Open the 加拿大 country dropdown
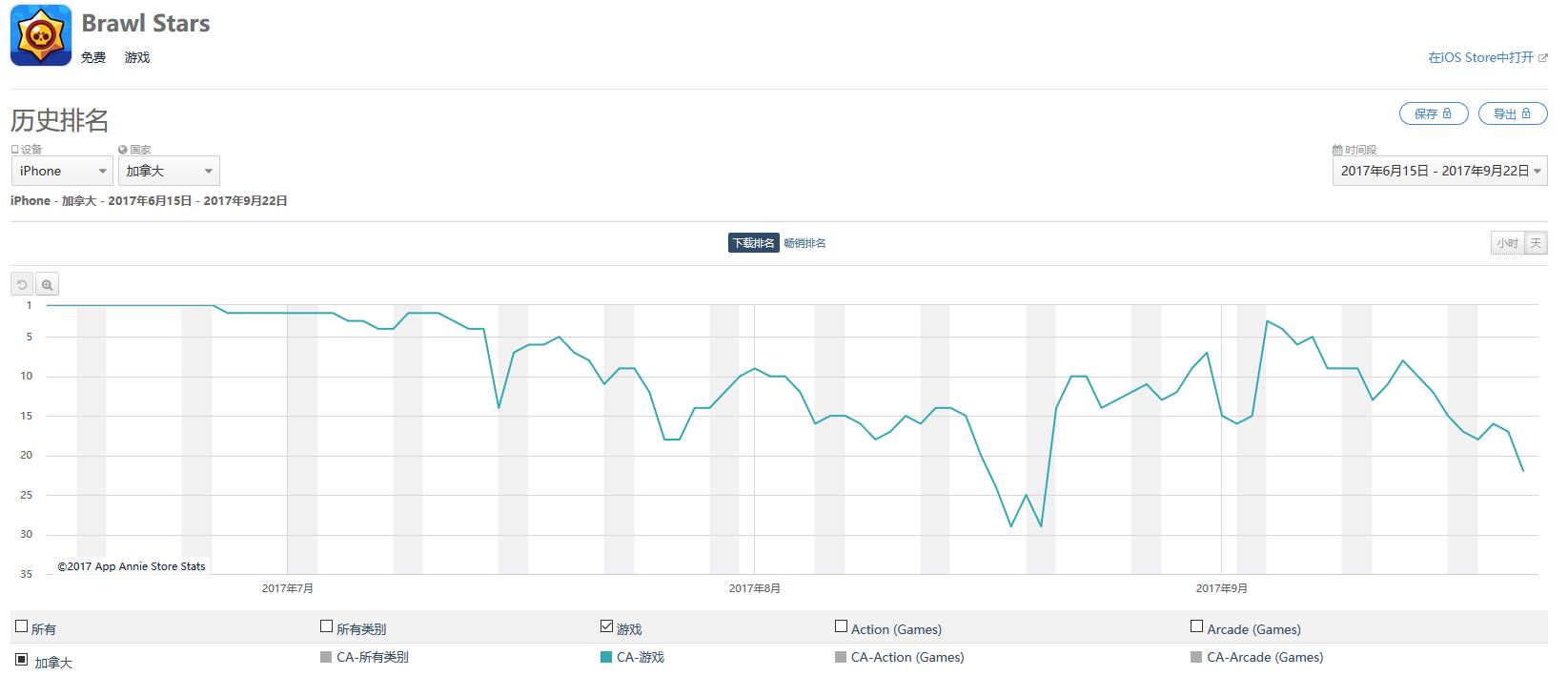The width and height of the screenshot is (1568, 676). (169, 171)
